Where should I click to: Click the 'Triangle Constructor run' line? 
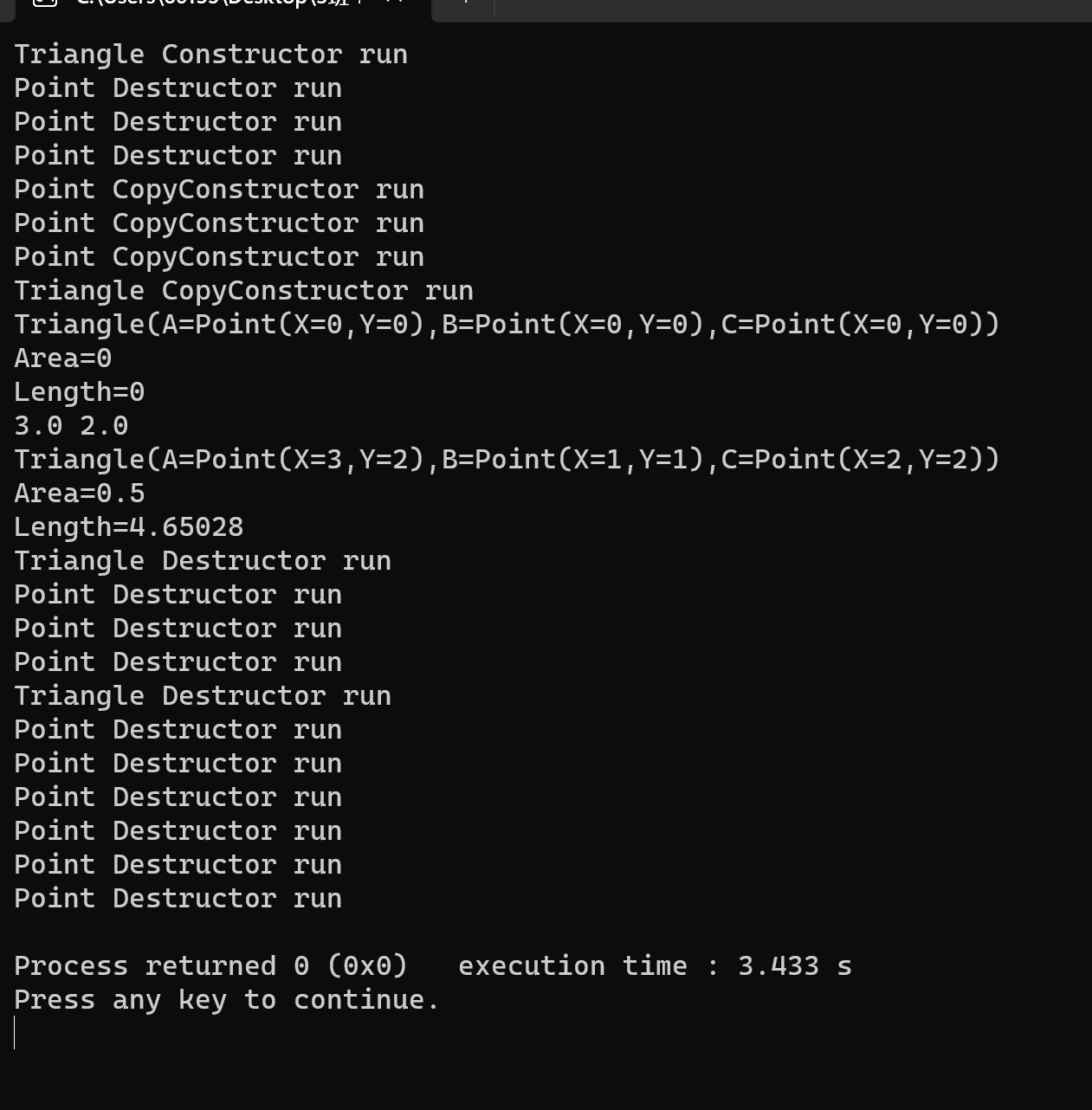coord(210,55)
